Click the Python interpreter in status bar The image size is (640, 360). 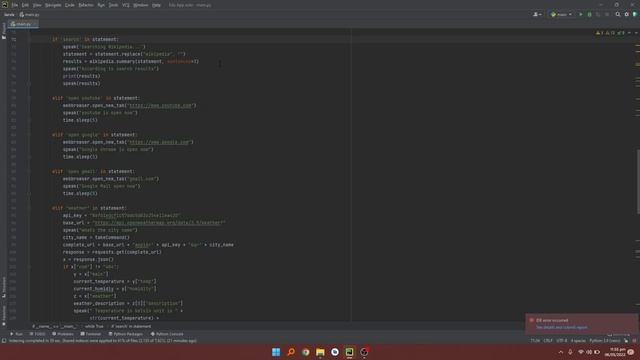pyautogui.click(x=605, y=340)
